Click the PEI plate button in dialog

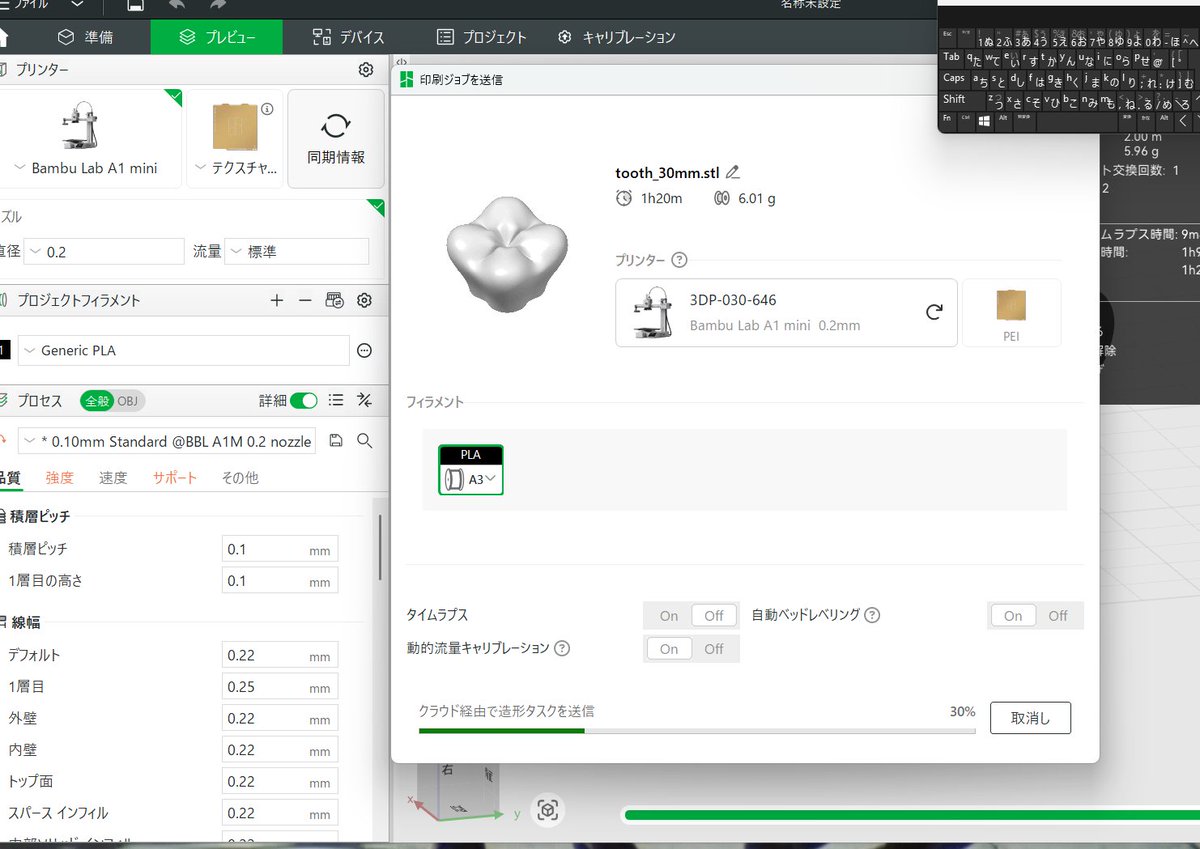(x=1011, y=313)
